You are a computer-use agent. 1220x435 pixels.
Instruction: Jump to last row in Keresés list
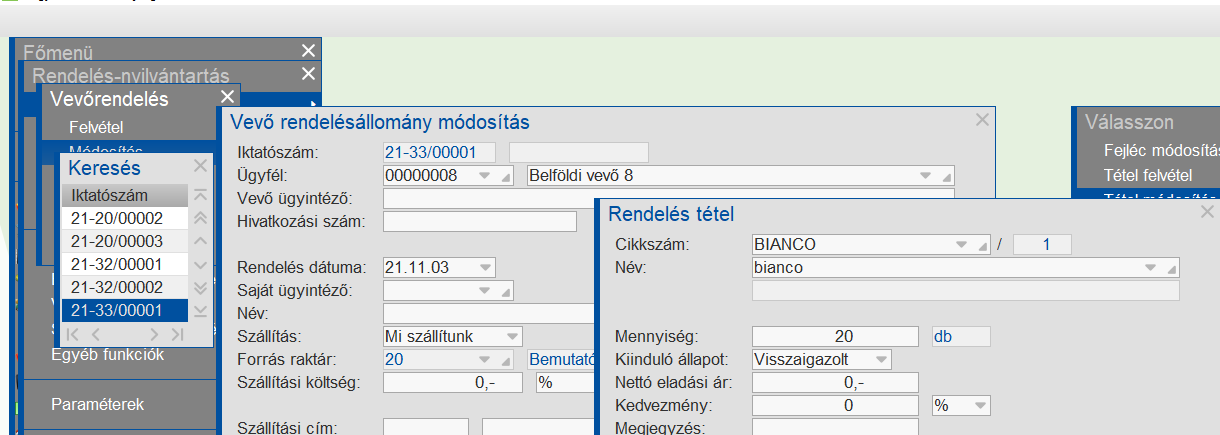(201, 310)
